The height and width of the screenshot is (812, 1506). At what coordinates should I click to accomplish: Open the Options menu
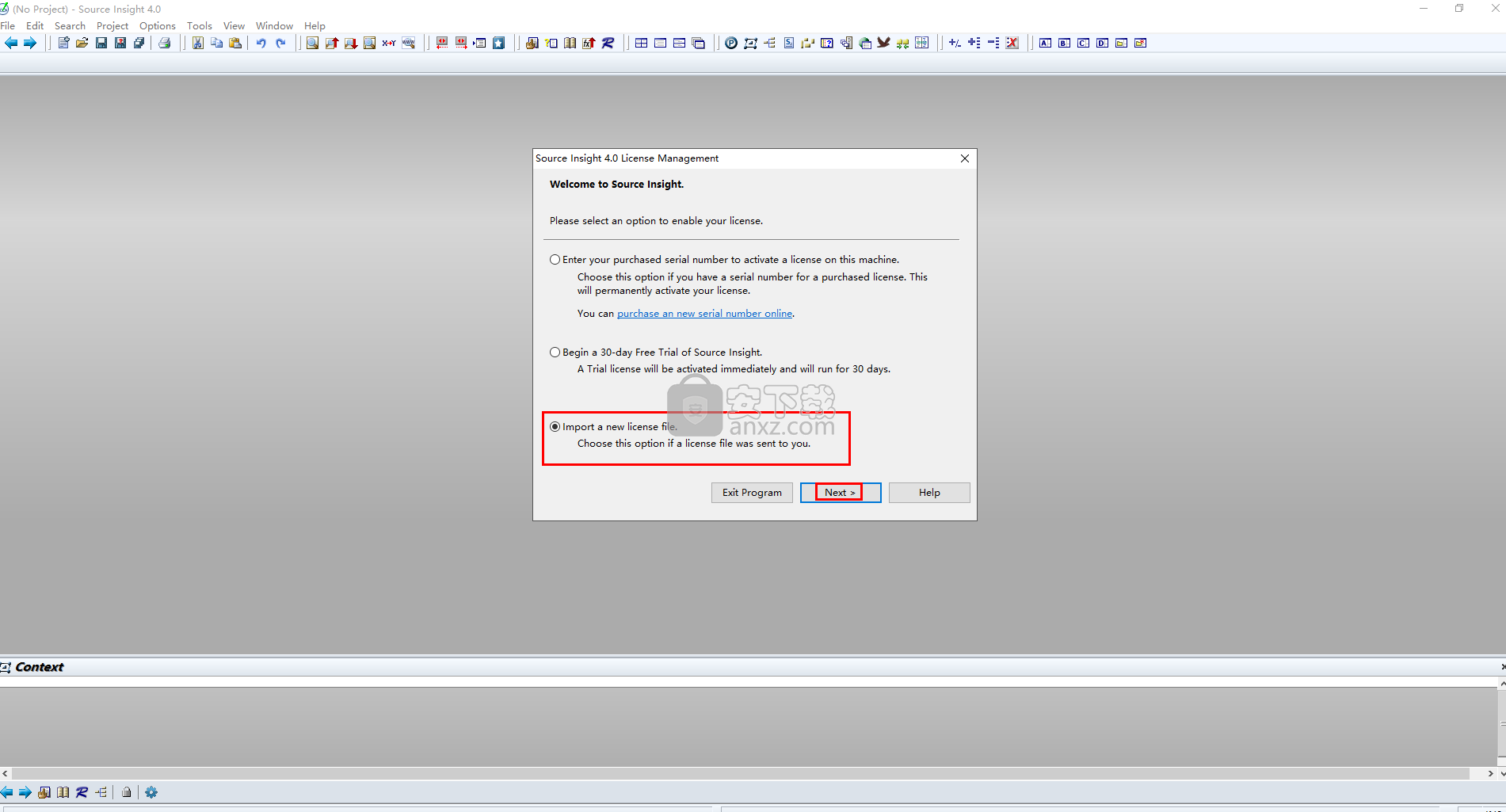coord(158,26)
